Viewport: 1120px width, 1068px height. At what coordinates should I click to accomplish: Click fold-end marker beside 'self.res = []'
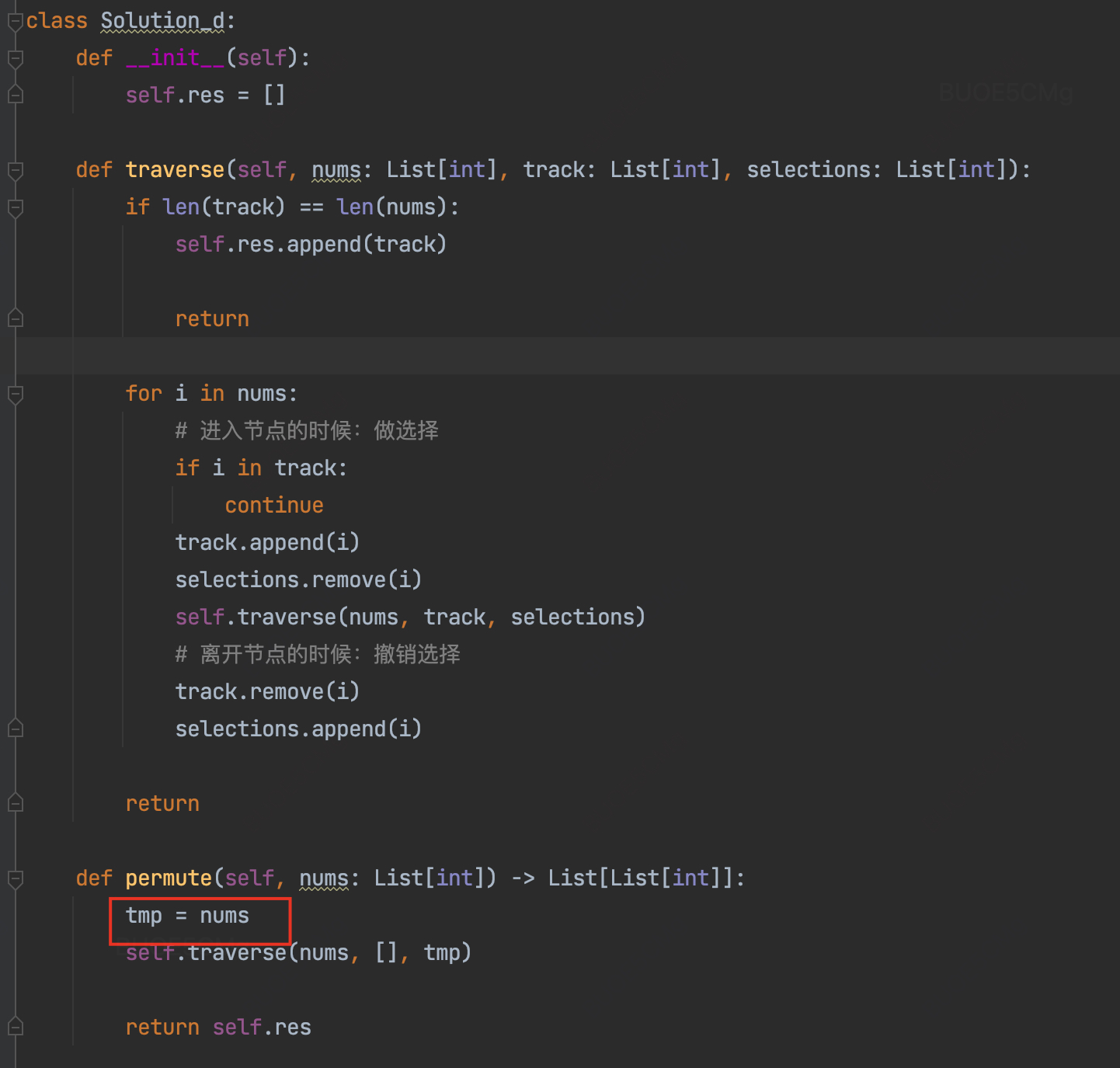15,95
